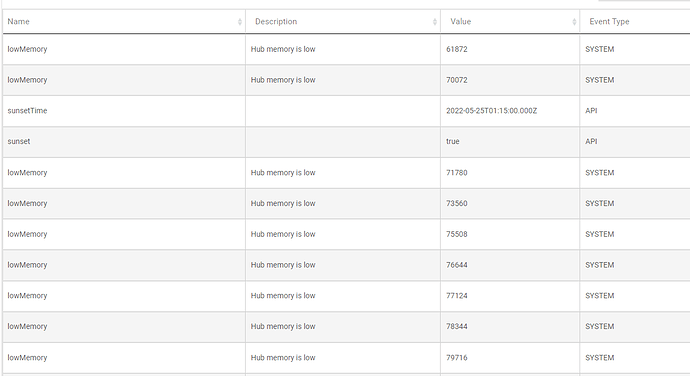The width and height of the screenshot is (690, 376).
Task: Click the value 70072 cell
Action: [510, 80]
